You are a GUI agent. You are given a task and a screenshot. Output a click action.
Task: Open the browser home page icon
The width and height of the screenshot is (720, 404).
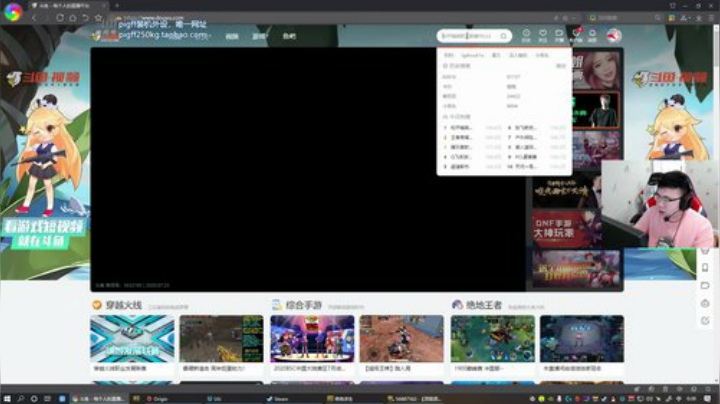click(73, 18)
